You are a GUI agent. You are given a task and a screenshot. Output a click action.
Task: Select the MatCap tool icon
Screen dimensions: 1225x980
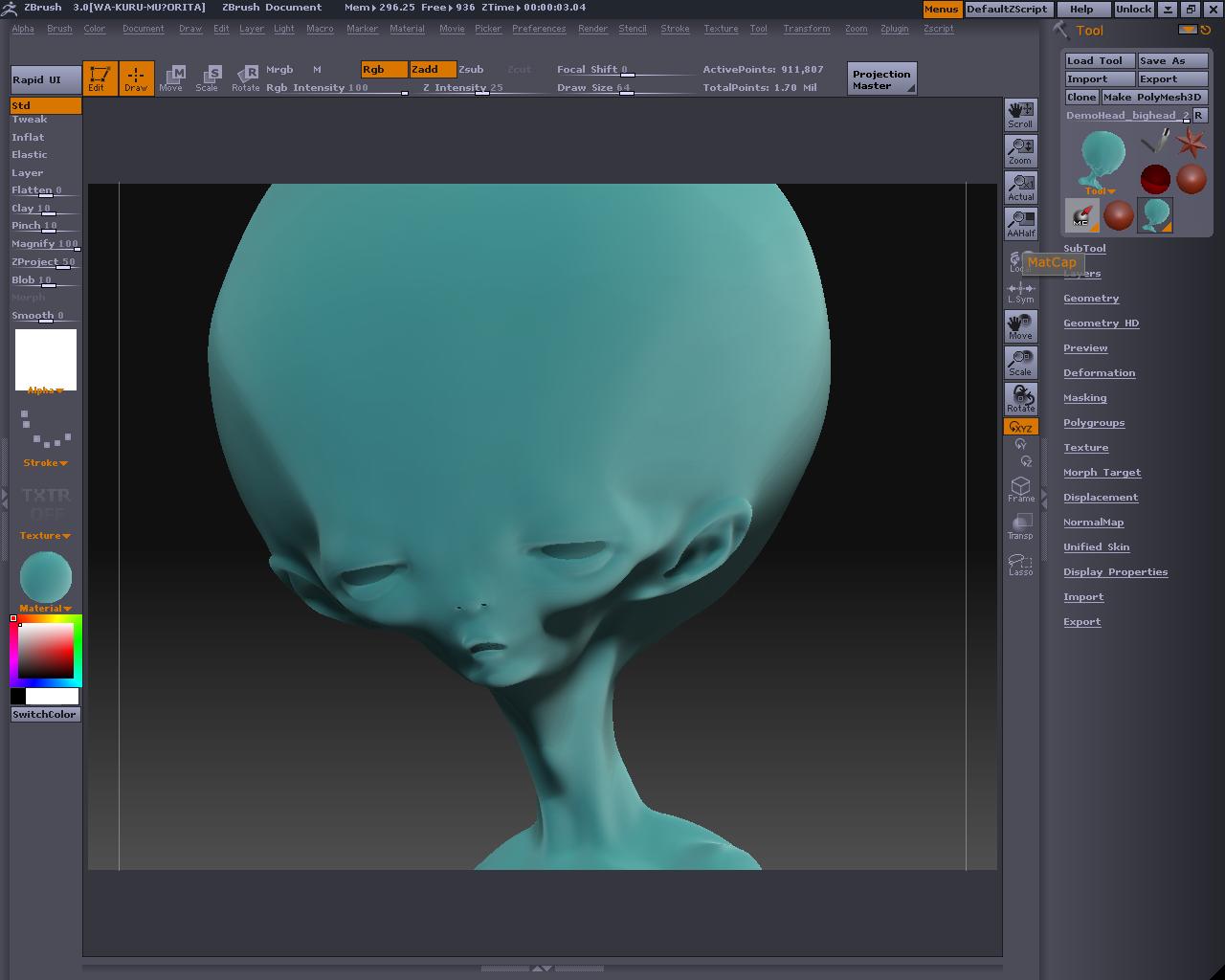point(1081,215)
